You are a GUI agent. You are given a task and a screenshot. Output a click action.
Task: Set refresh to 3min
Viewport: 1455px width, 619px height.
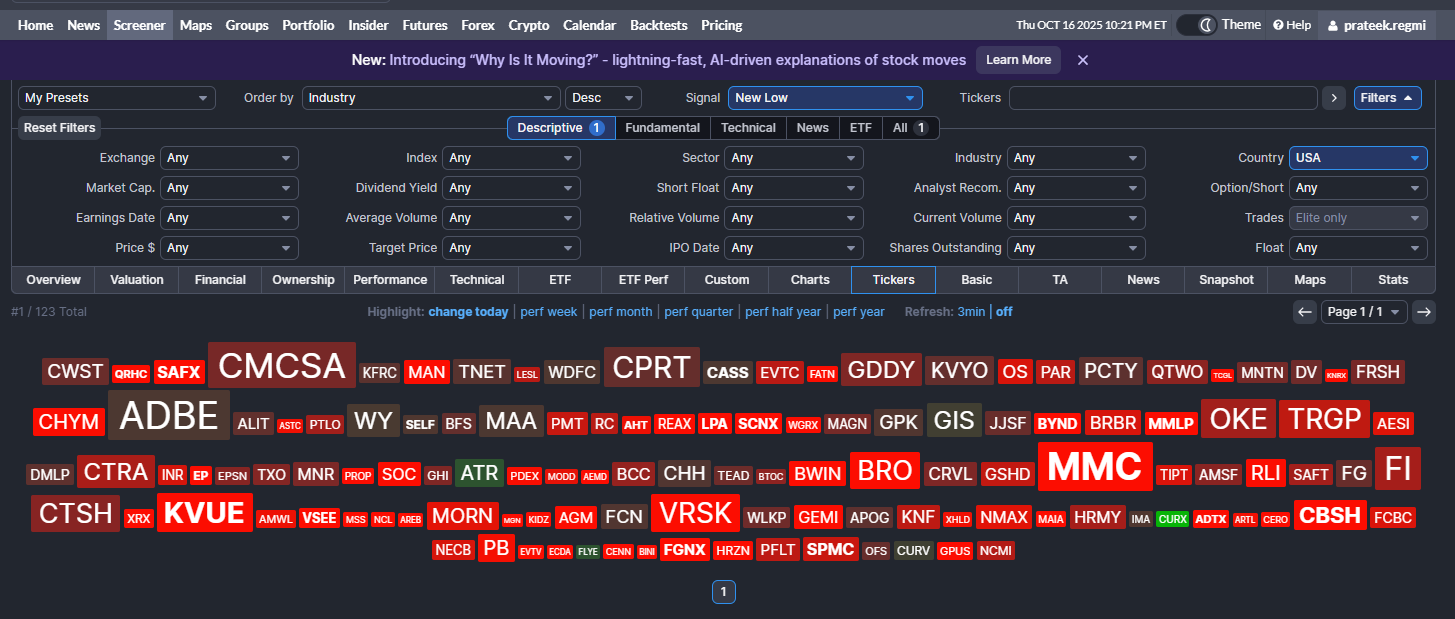click(971, 312)
